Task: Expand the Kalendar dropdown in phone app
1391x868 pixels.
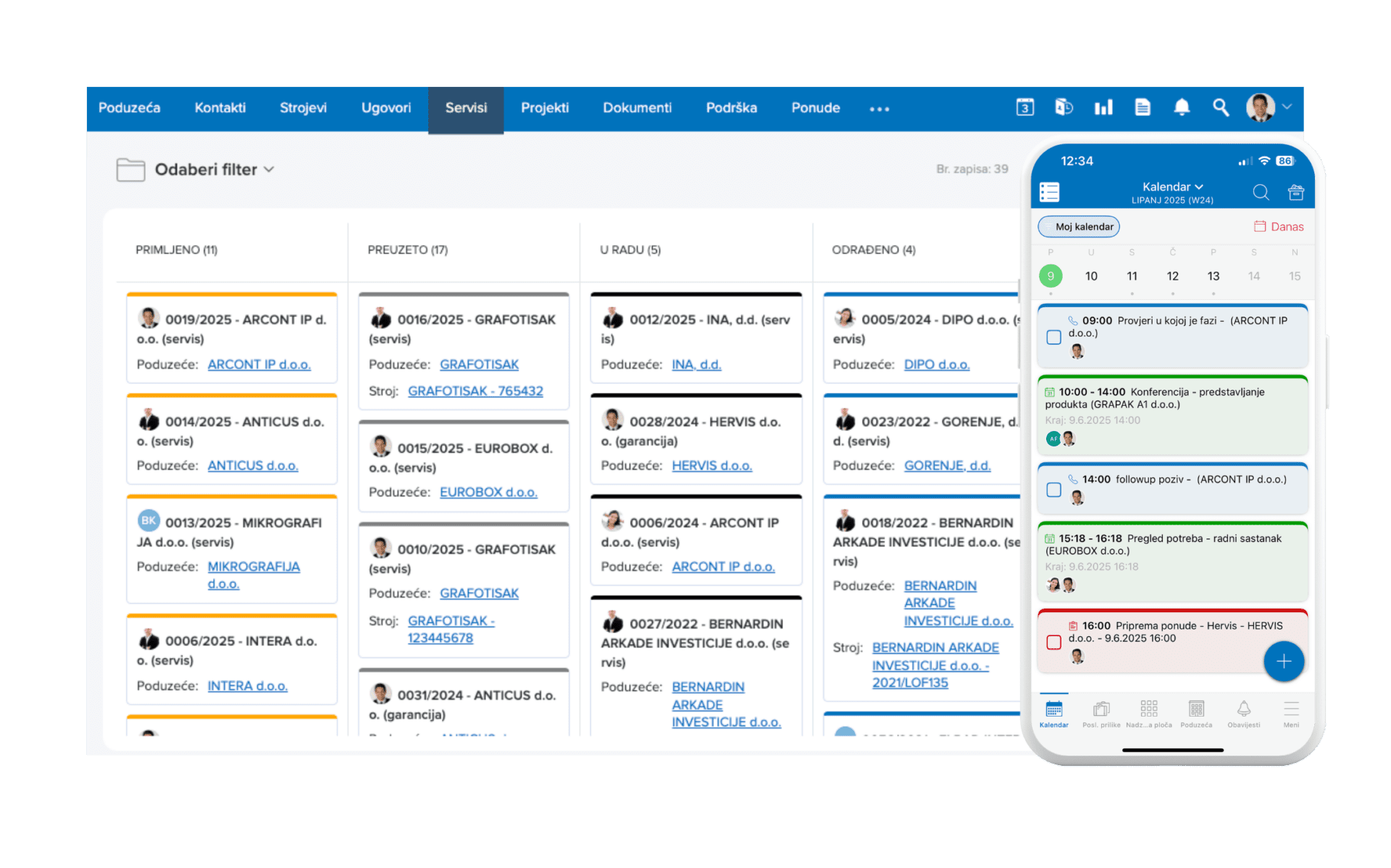Action: (1172, 187)
